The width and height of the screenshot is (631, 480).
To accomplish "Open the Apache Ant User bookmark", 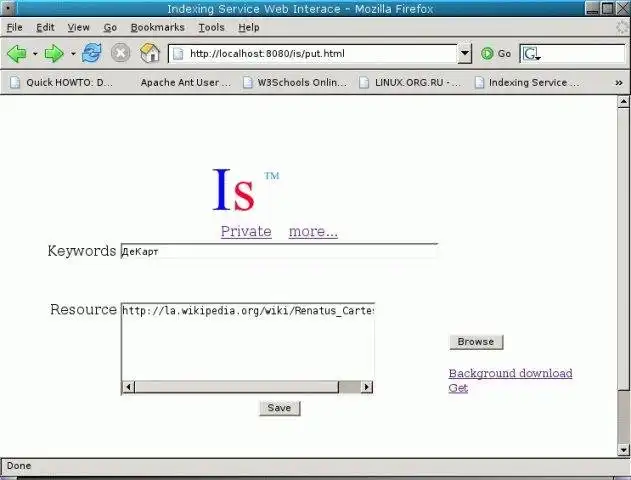I will (186, 82).
